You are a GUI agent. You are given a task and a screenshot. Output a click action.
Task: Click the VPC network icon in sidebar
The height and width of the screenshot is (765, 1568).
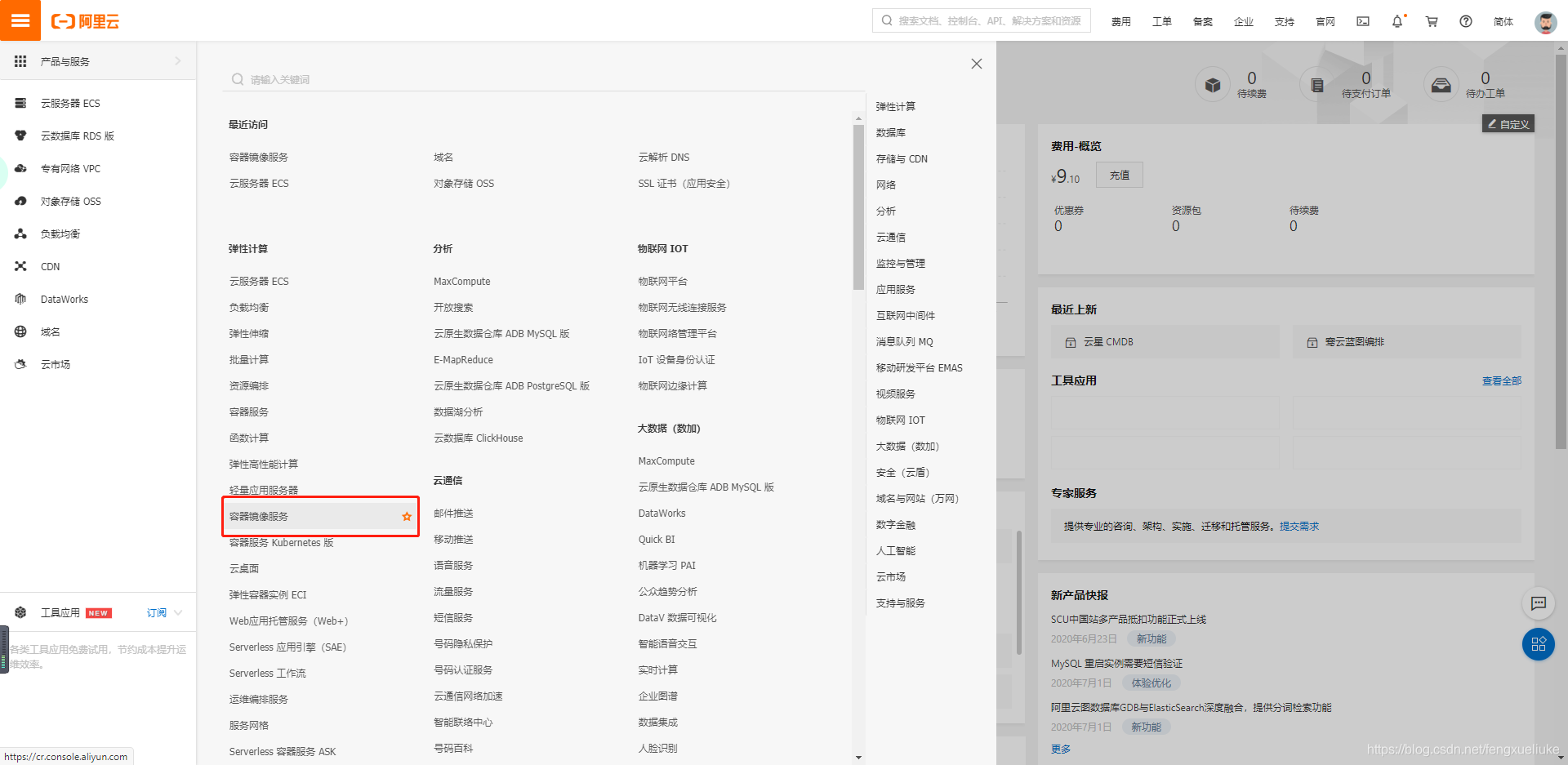click(x=20, y=168)
